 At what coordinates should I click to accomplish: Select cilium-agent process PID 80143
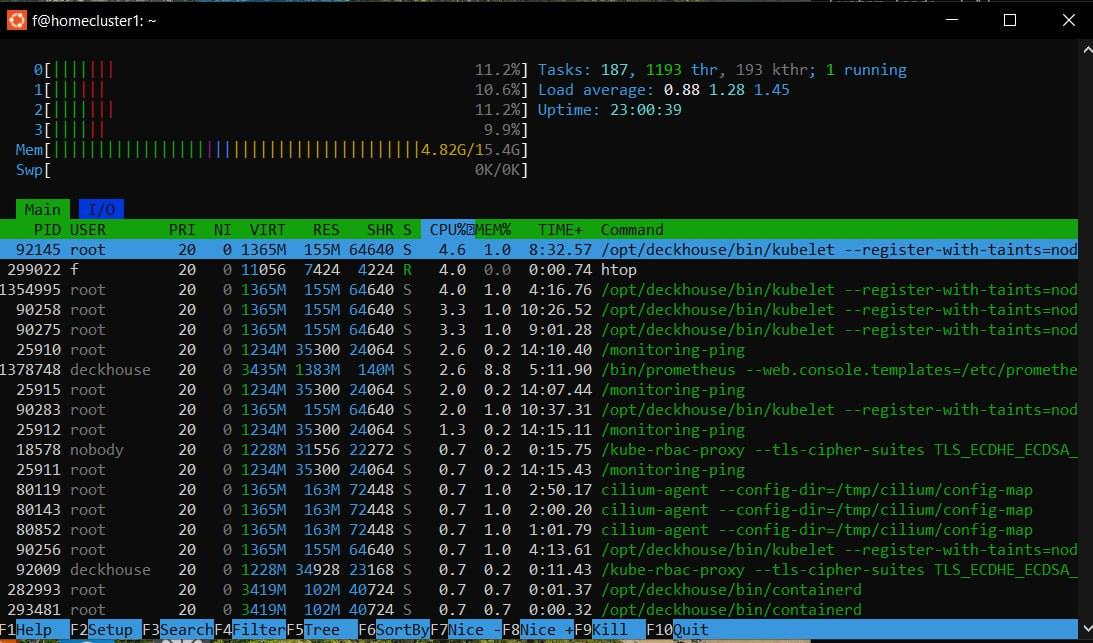tap(539, 510)
